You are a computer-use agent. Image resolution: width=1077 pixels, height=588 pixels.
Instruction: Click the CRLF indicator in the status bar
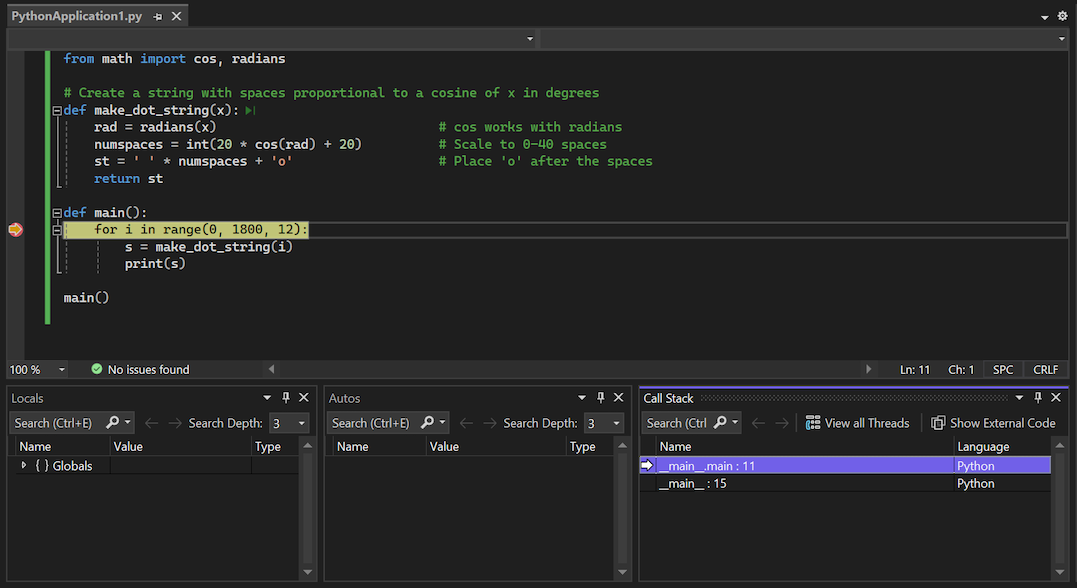1045,369
